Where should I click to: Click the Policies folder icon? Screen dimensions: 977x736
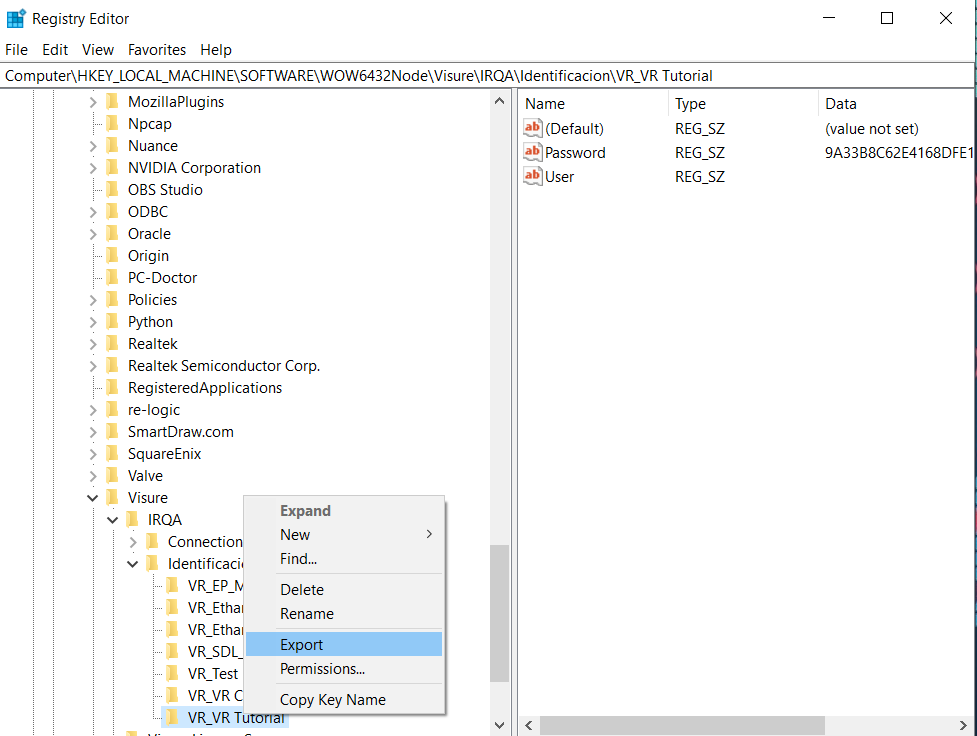(113, 300)
